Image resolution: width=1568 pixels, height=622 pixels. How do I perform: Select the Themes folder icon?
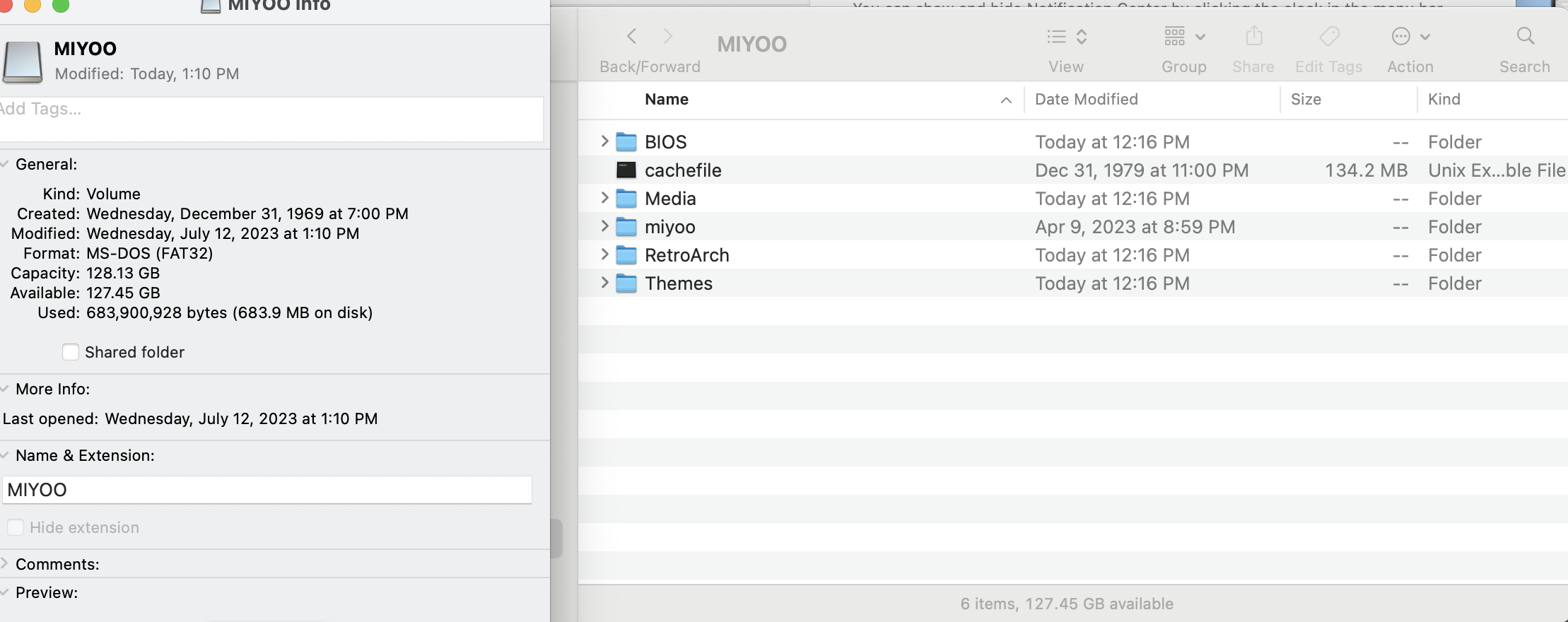[626, 283]
